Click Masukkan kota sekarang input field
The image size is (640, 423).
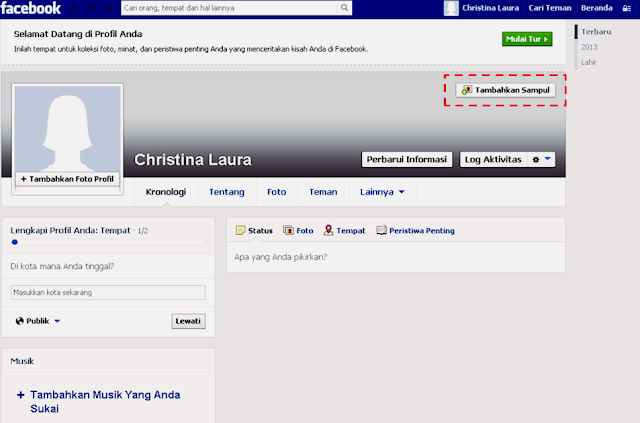pyautogui.click(x=108, y=292)
